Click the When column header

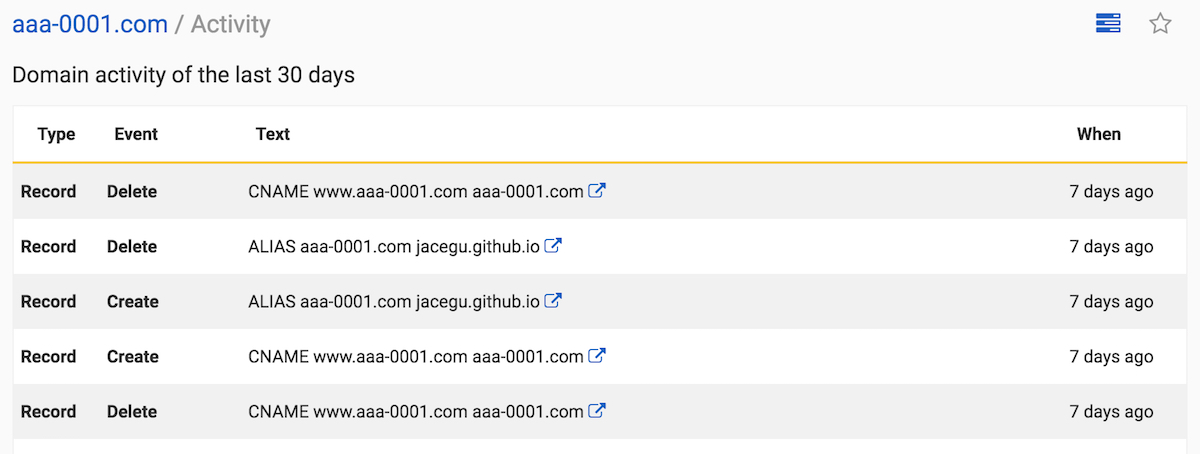(1098, 134)
